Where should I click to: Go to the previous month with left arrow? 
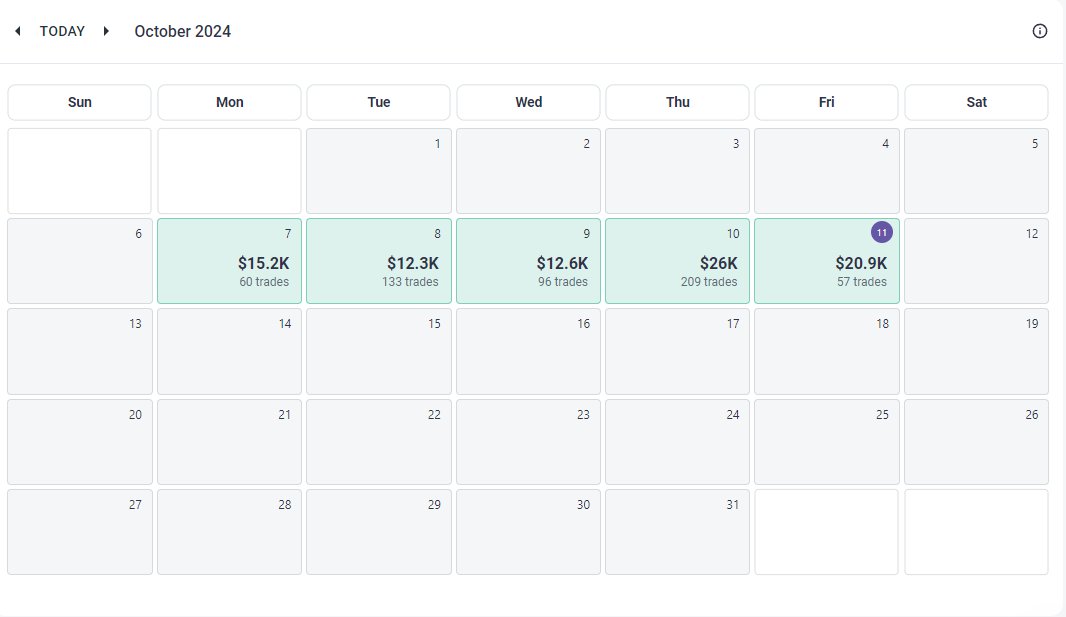18,31
